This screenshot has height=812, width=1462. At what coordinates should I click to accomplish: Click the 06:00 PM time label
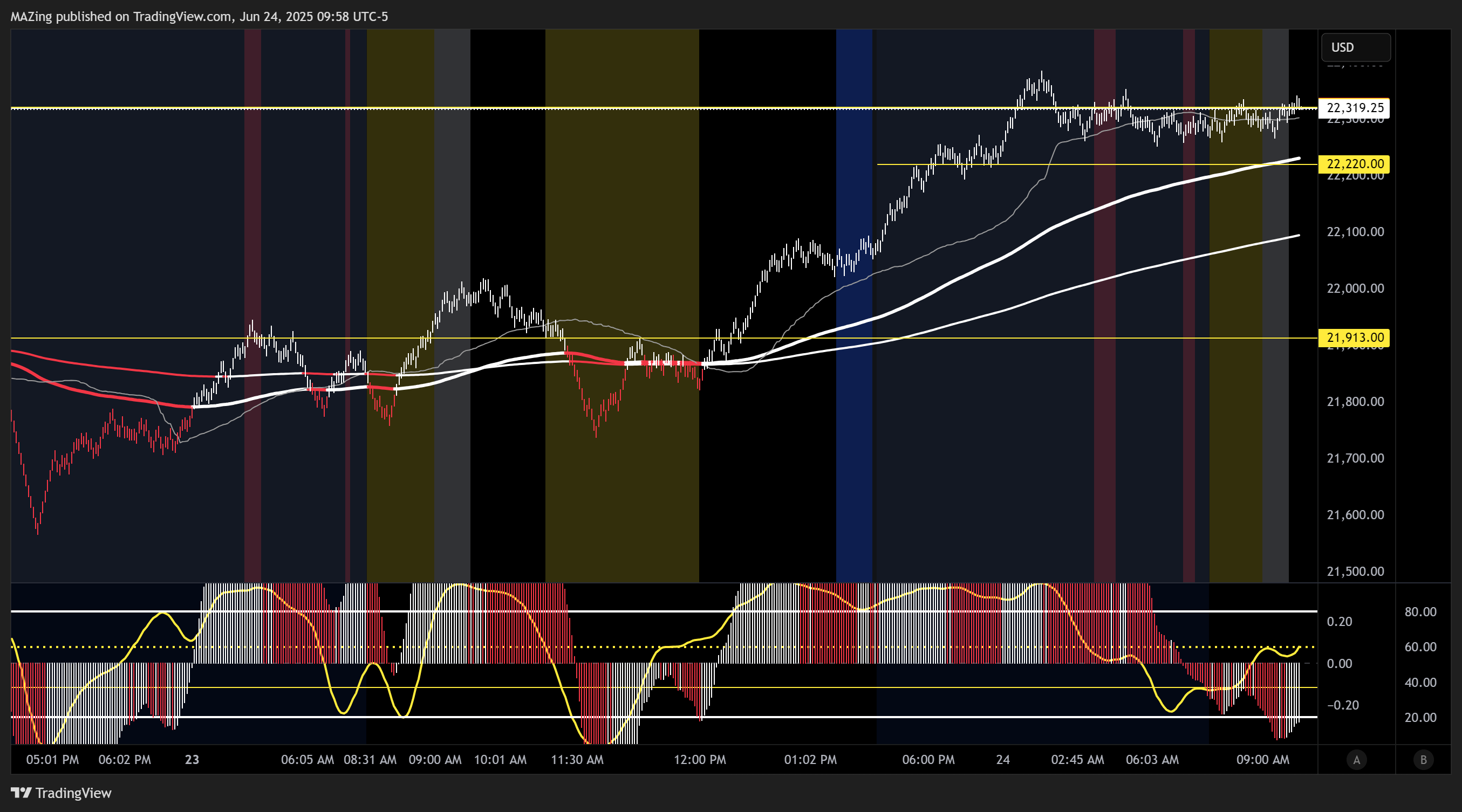[x=928, y=760]
